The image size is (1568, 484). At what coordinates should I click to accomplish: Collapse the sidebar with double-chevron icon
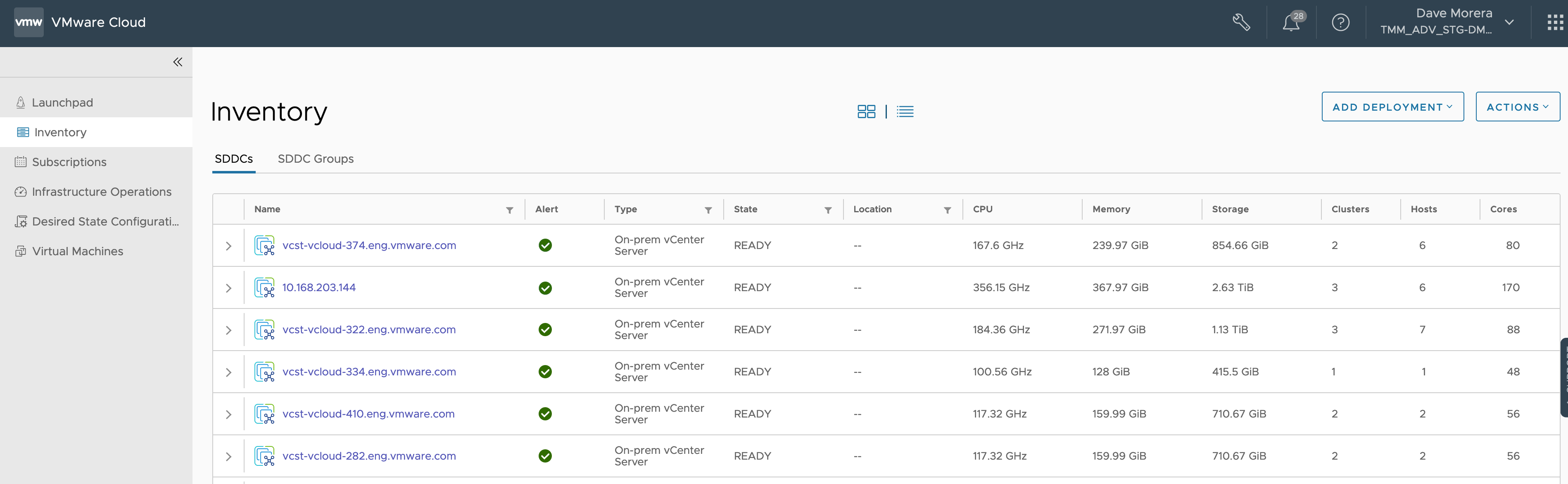click(178, 62)
